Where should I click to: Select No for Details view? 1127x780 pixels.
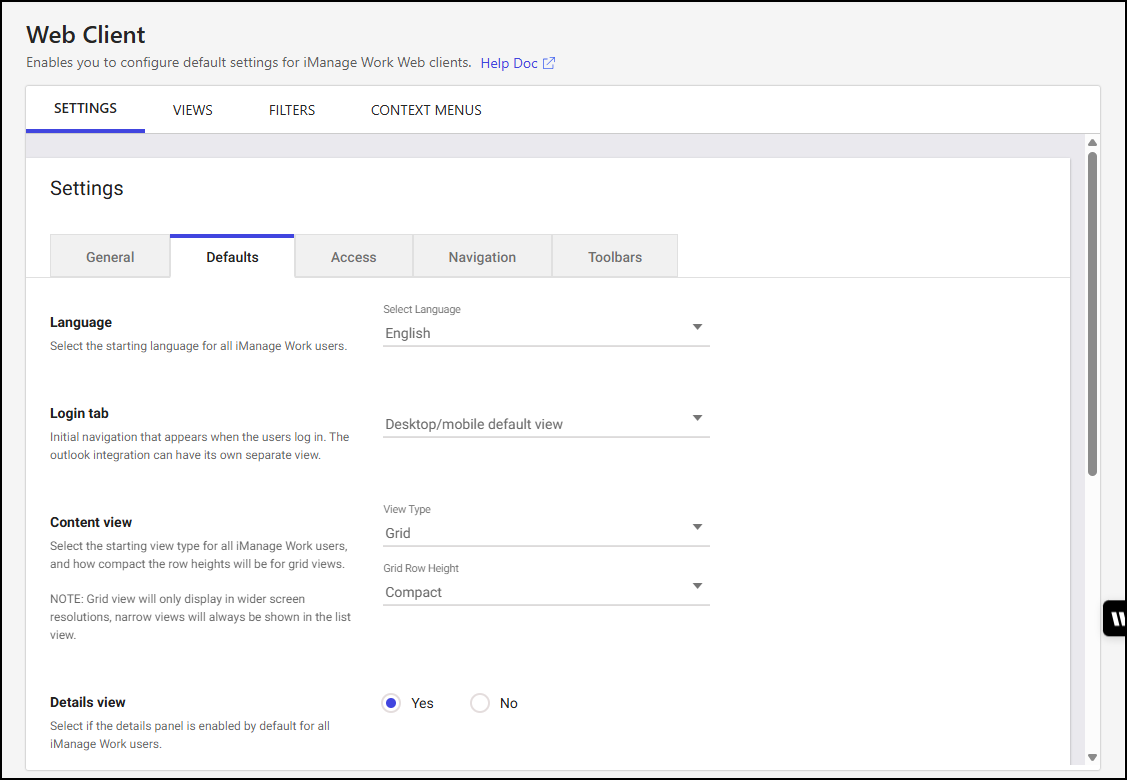[x=480, y=703]
